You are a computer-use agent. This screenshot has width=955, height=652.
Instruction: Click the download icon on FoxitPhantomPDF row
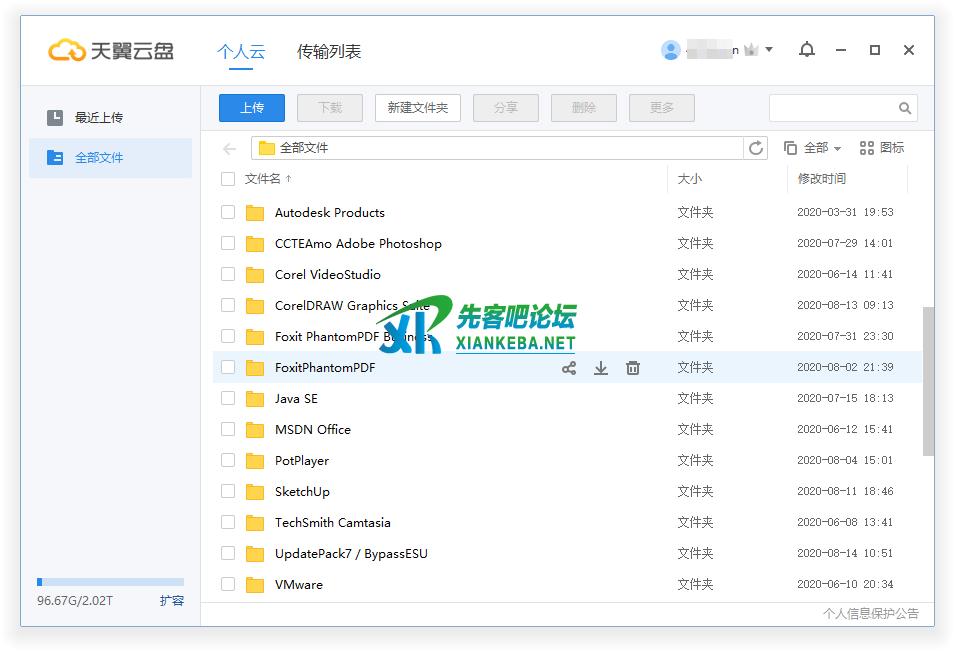tap(601, 368)
